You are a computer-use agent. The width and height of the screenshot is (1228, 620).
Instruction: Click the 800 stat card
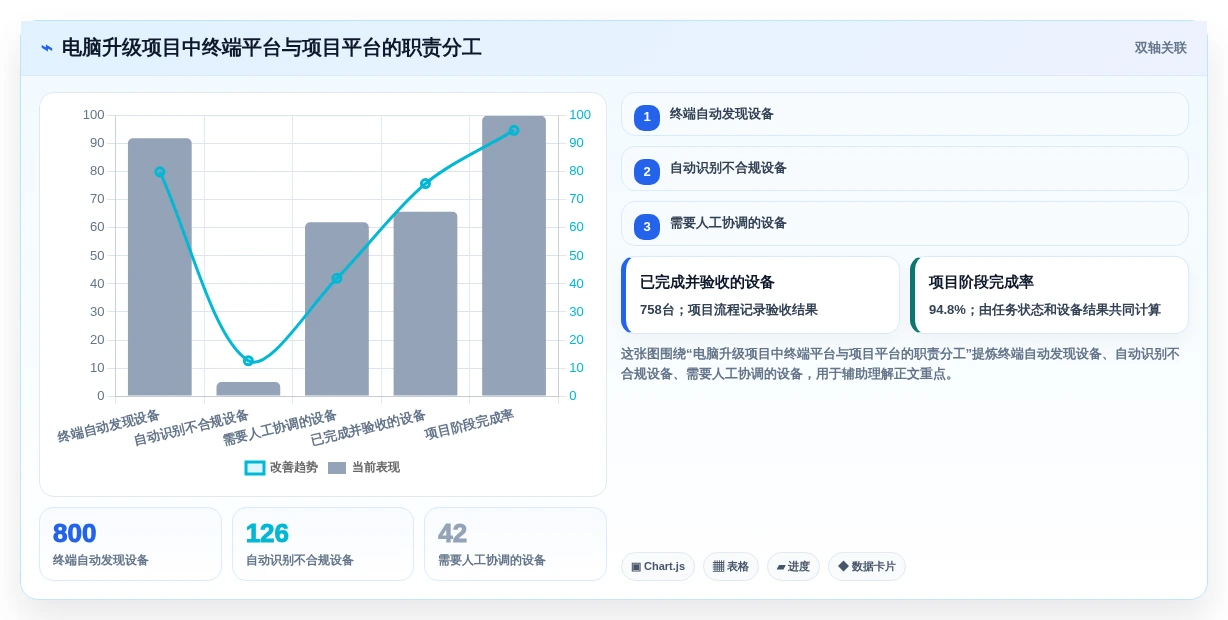pos(130,544)
